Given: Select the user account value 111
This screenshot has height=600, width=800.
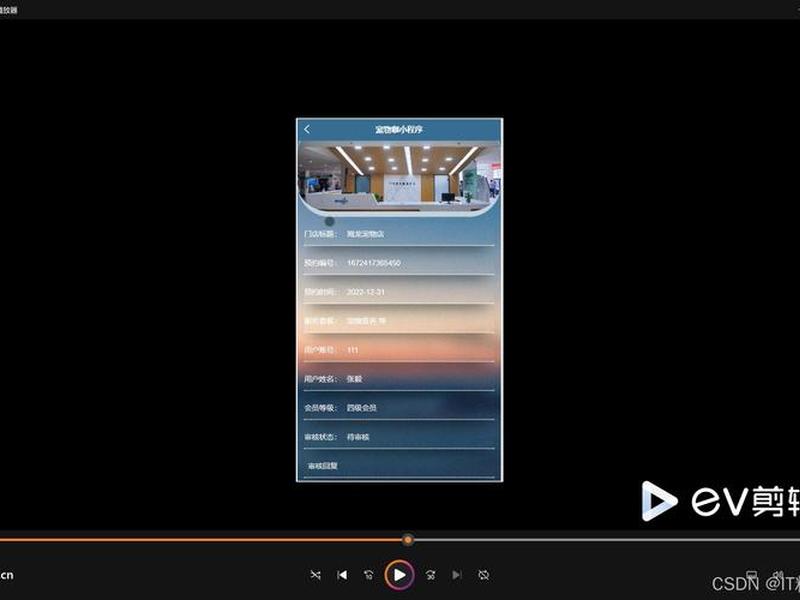Looking at the screenshot, I should click(x=353, y=350).
